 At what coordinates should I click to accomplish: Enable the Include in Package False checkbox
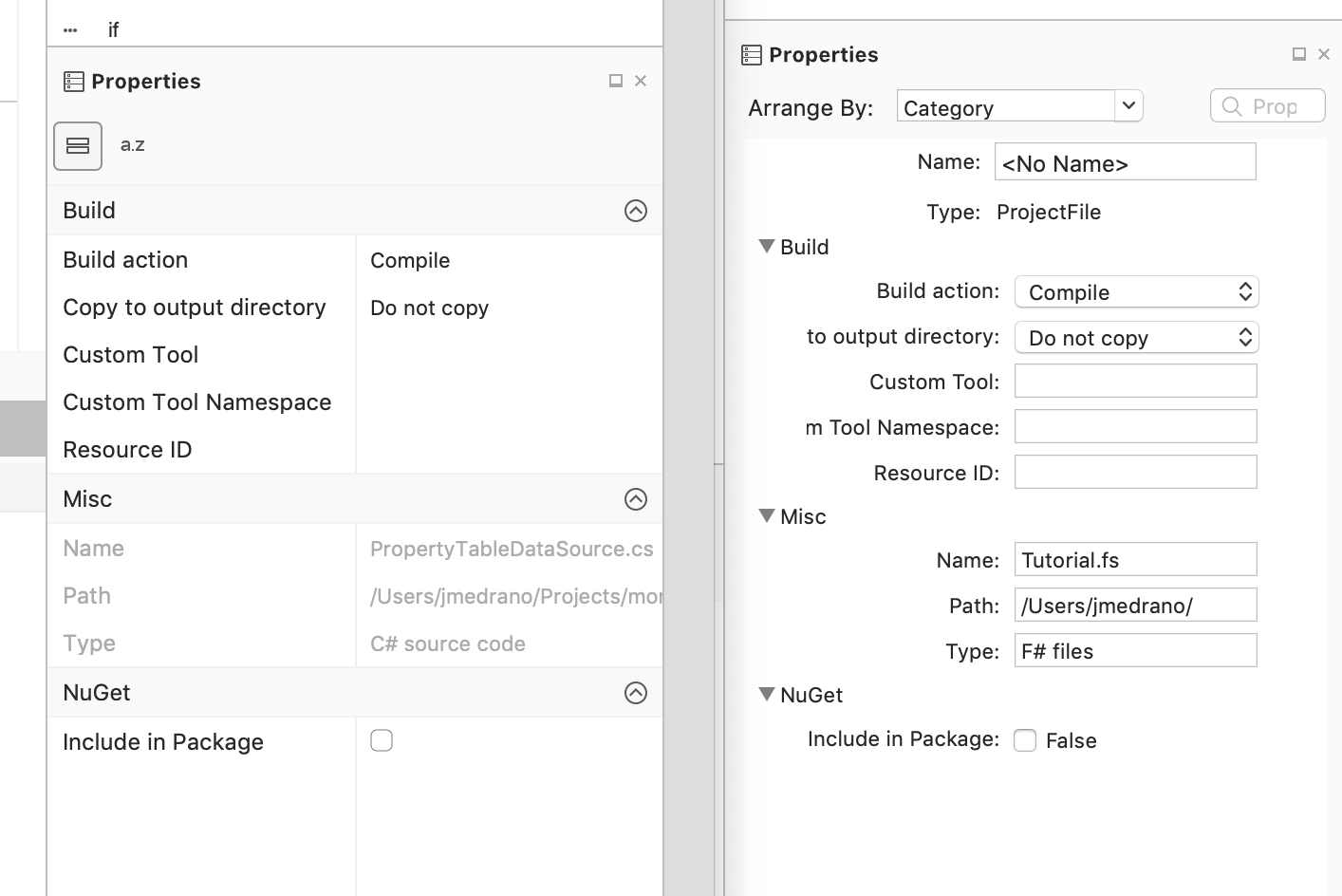click(1025, 740)
